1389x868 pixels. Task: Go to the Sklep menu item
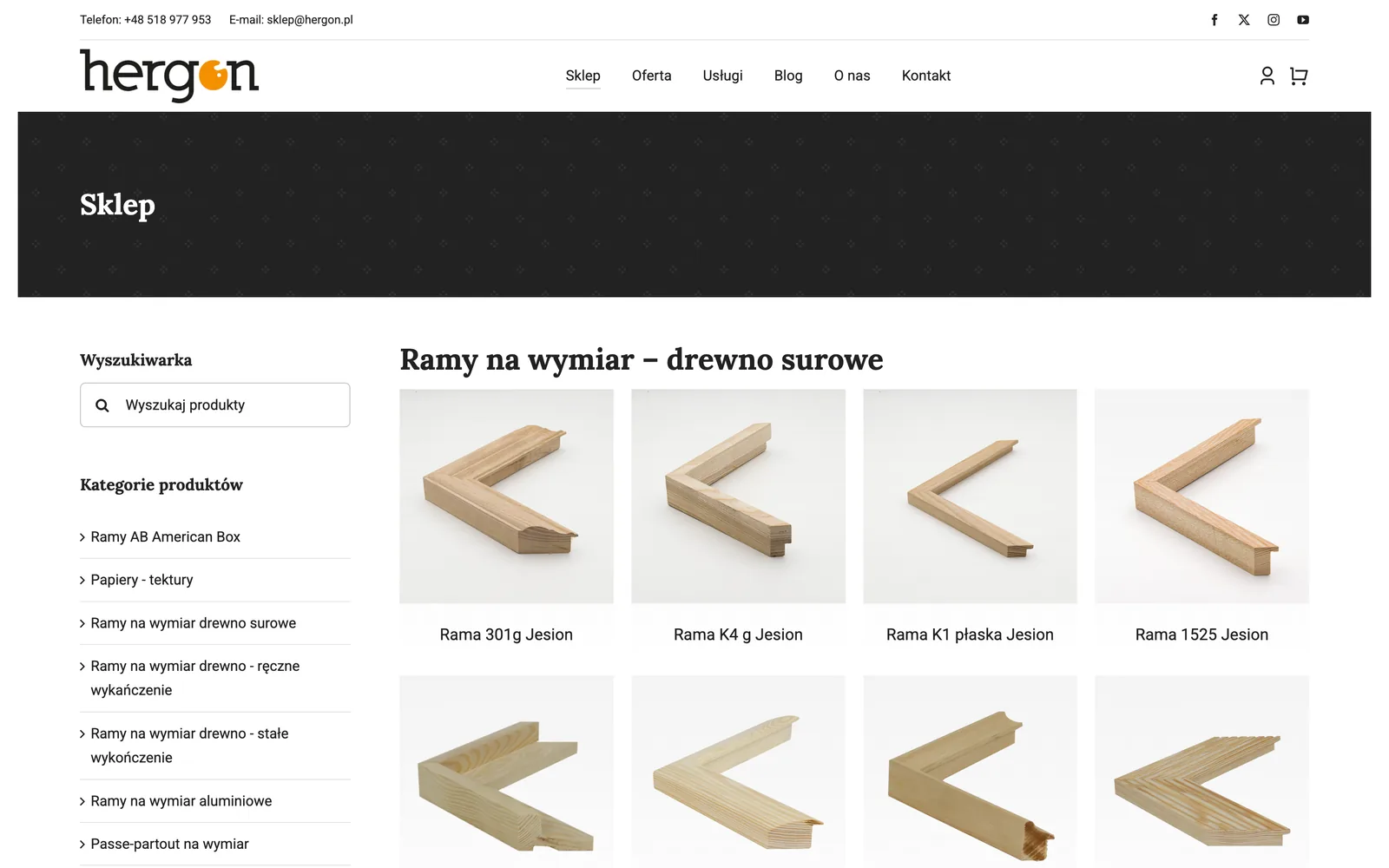pos(583,76)
